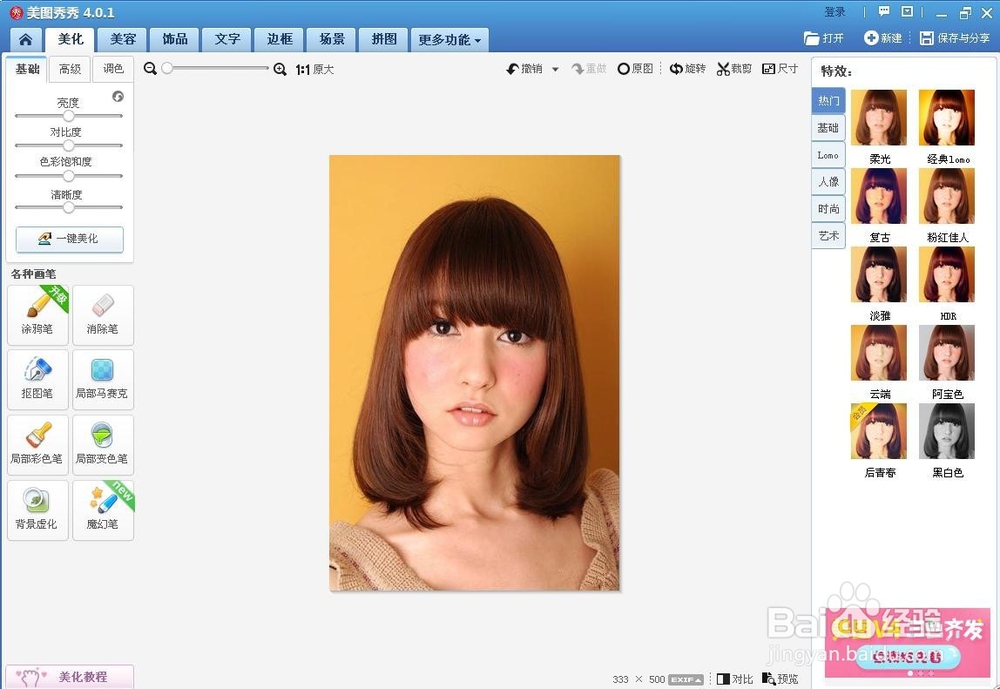
Task: Open the 背景虚化 background blur tool
Action: click(38, 510)
